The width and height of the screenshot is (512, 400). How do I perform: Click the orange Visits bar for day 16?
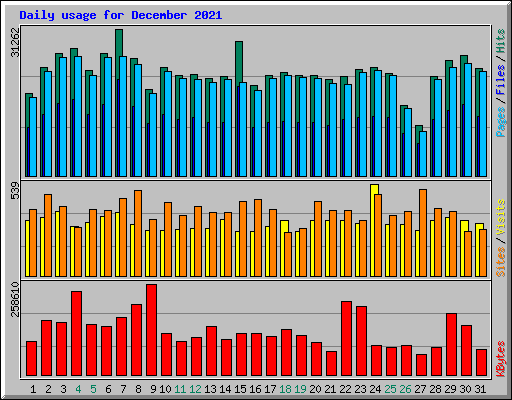coord(258,238)
